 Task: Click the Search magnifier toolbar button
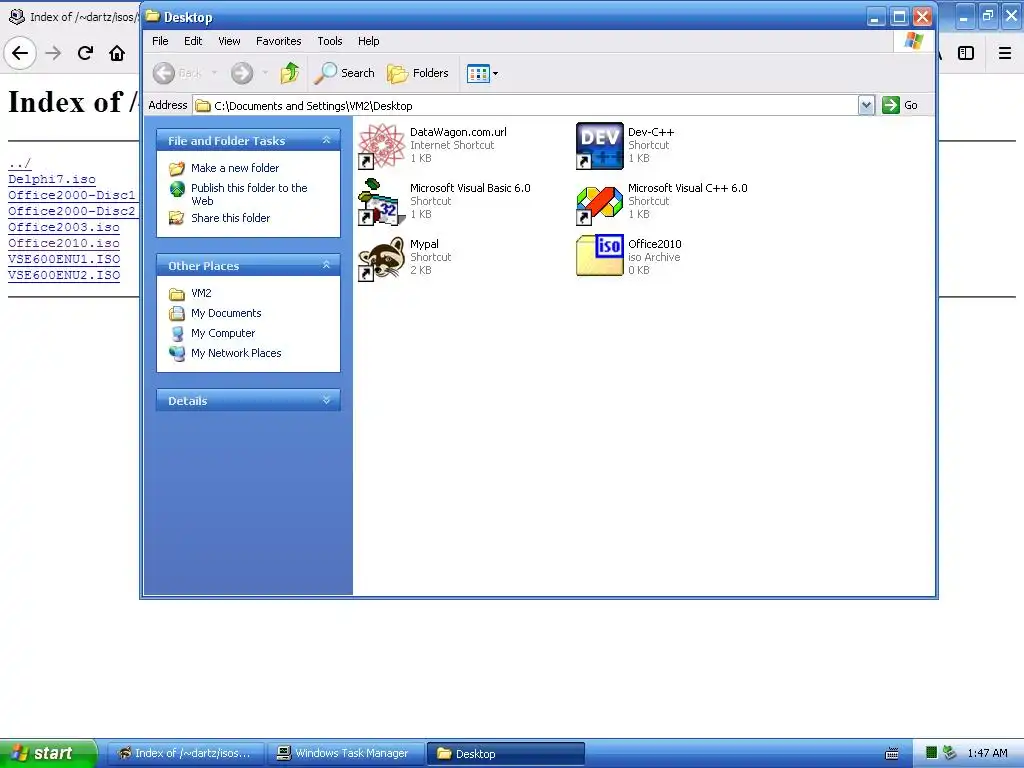tap(344, 73)
